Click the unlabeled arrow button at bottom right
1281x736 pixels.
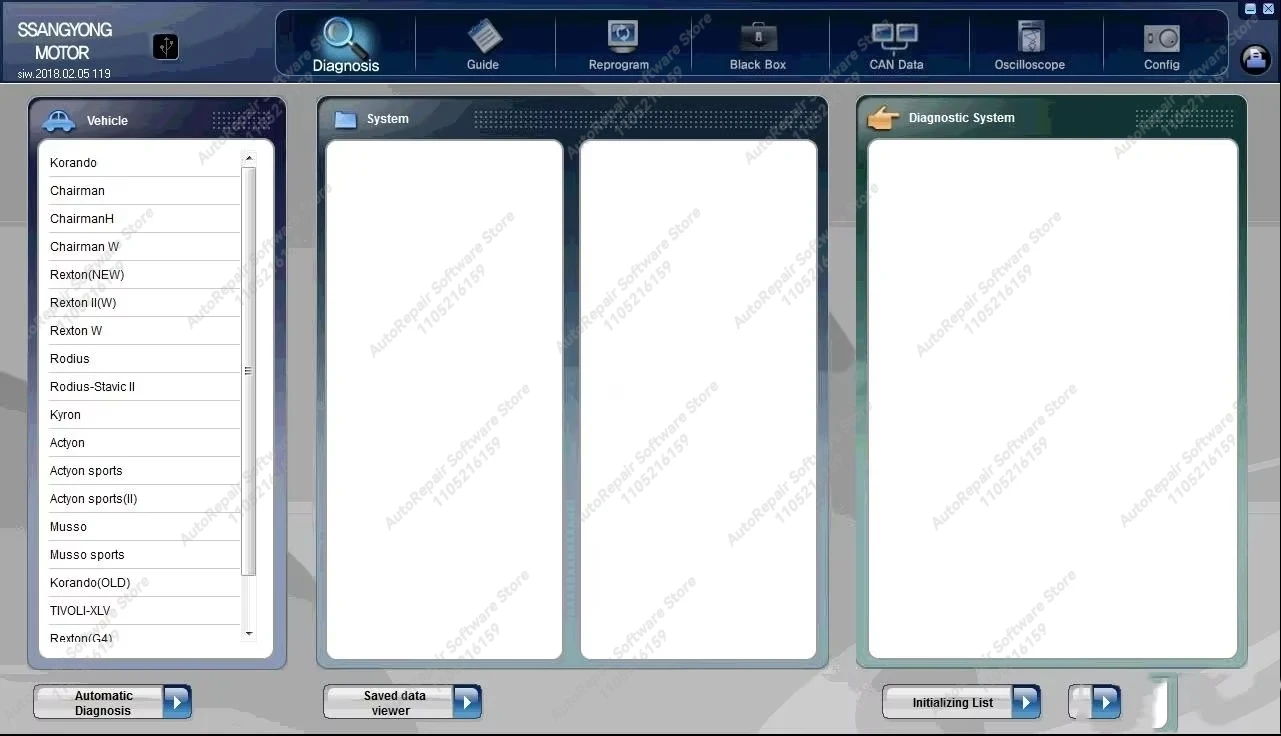point(1094,702)
